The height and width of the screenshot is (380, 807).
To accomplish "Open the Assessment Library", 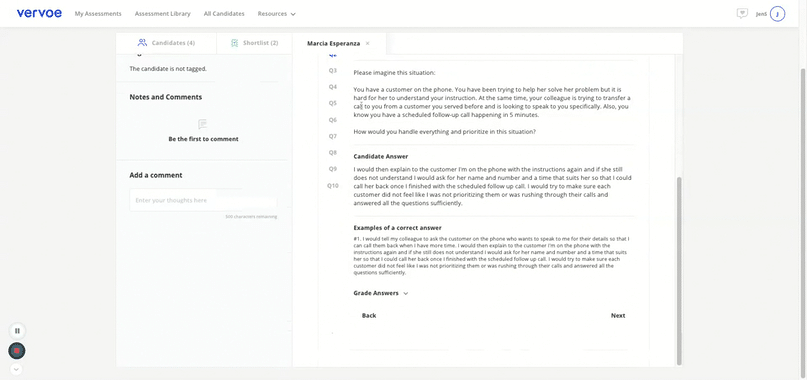I will [163, 14].
